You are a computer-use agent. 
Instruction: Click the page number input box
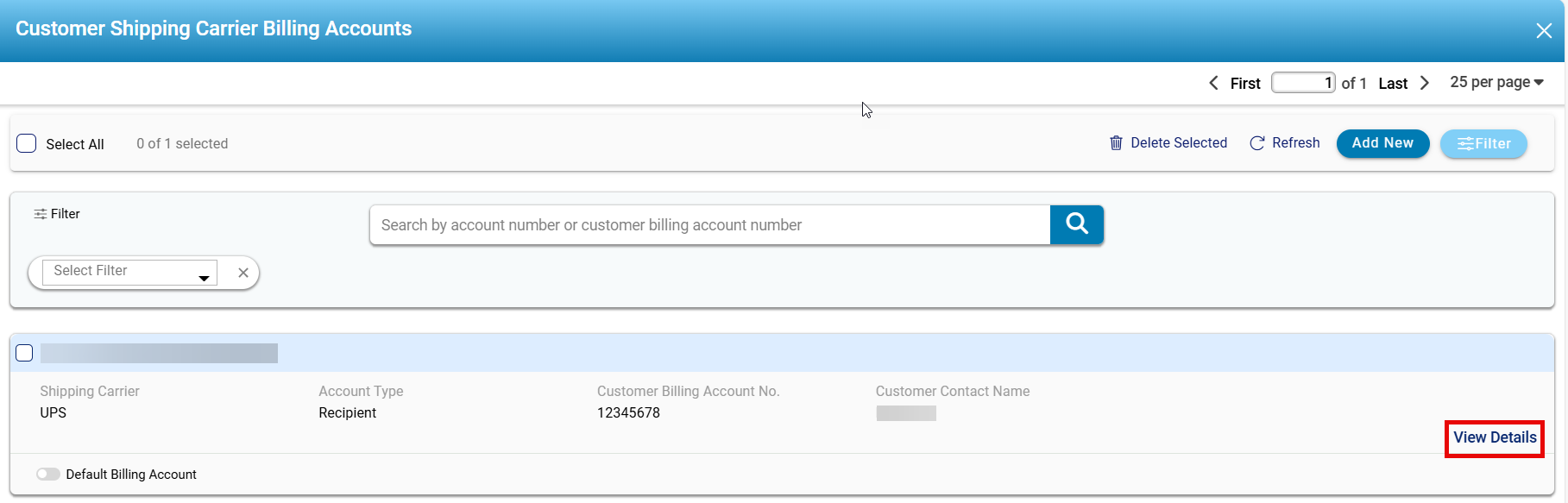1303,83
